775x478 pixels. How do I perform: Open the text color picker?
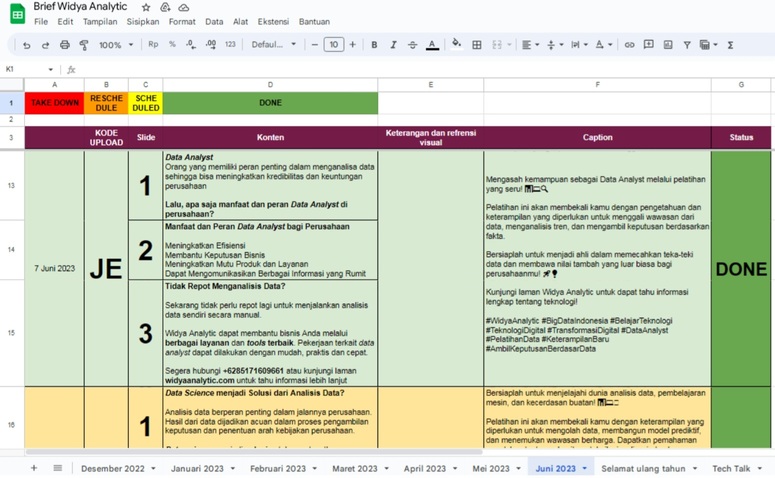tap(432, 45)
